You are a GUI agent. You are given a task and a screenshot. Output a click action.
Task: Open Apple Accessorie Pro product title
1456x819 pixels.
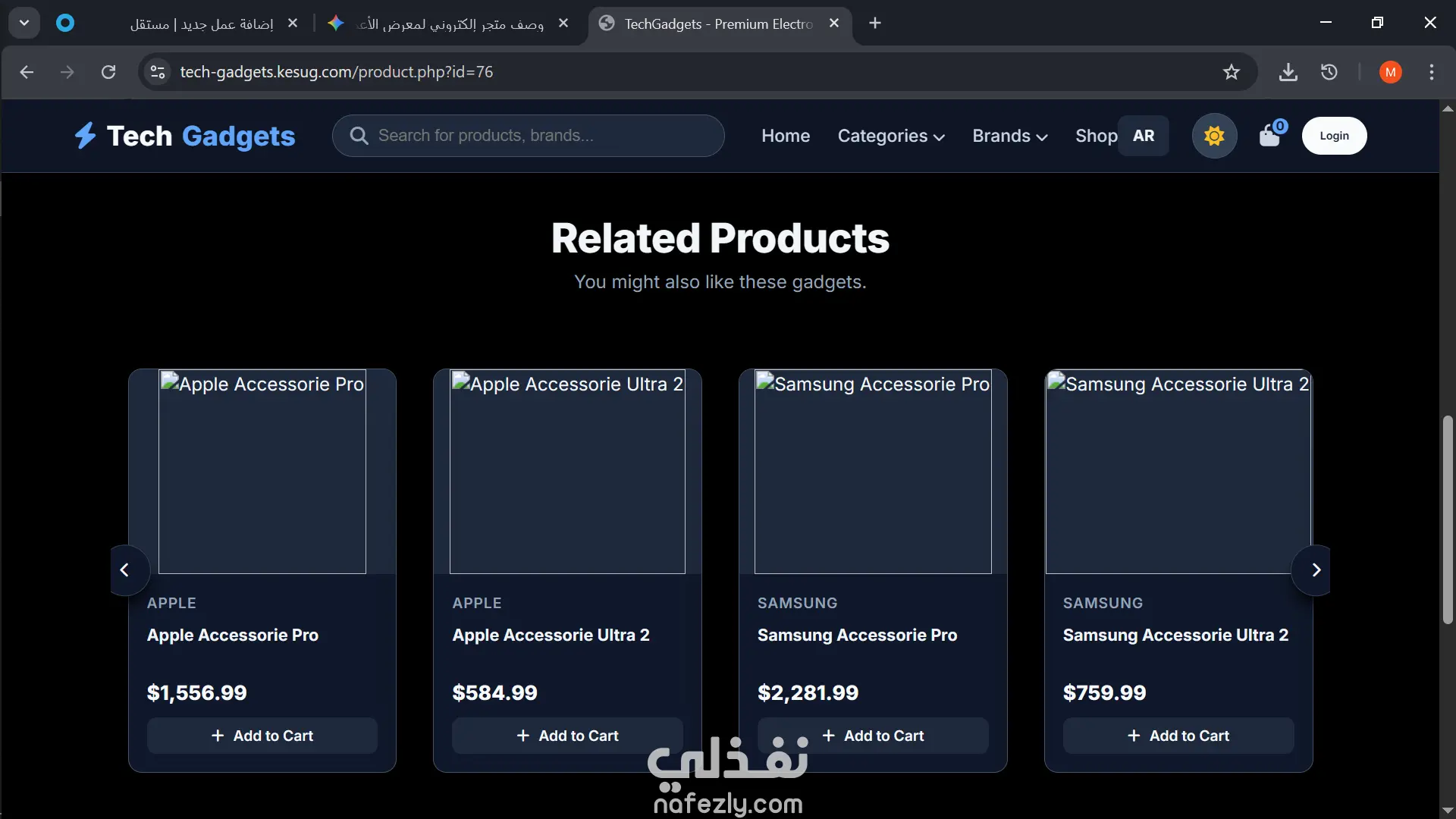[233, 635]
